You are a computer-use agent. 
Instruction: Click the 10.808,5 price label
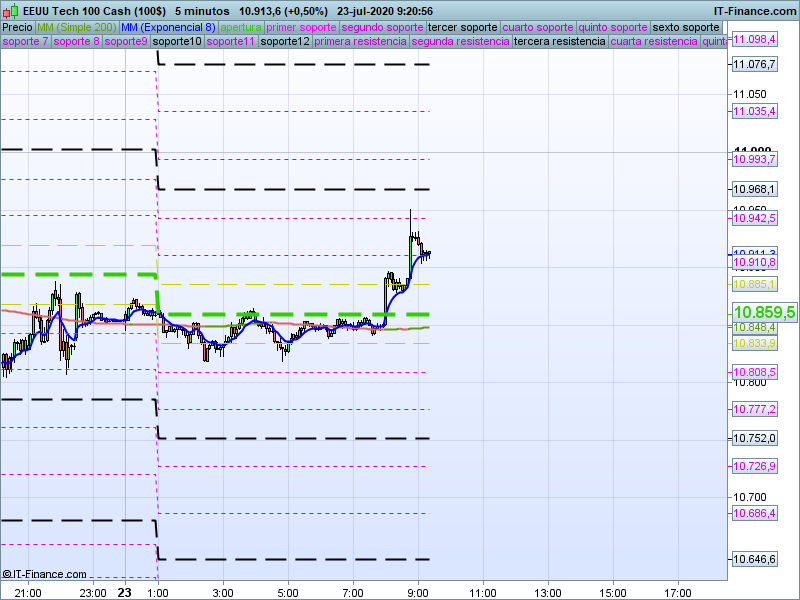tap(755, 372)
